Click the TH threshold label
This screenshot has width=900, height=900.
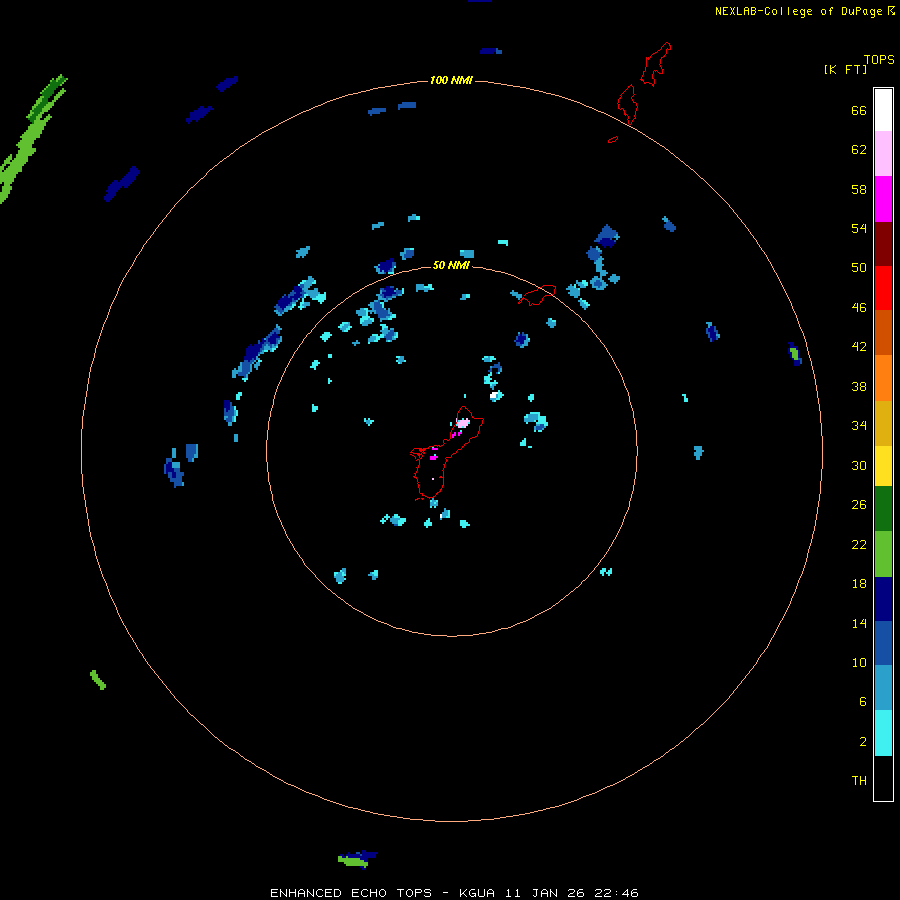click(x=859, y=781)
